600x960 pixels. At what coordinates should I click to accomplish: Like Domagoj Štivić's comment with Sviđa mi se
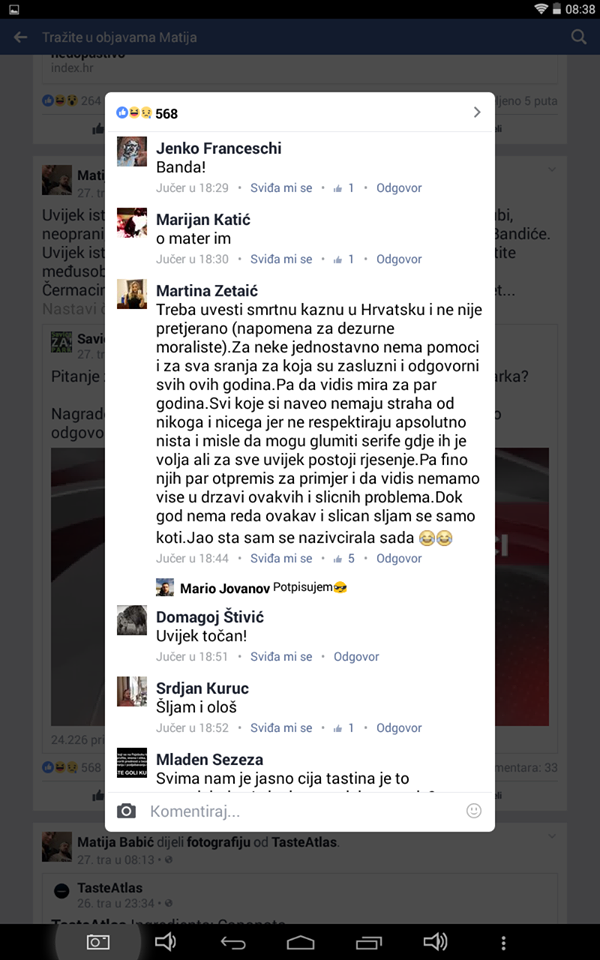tap(281, 656)
